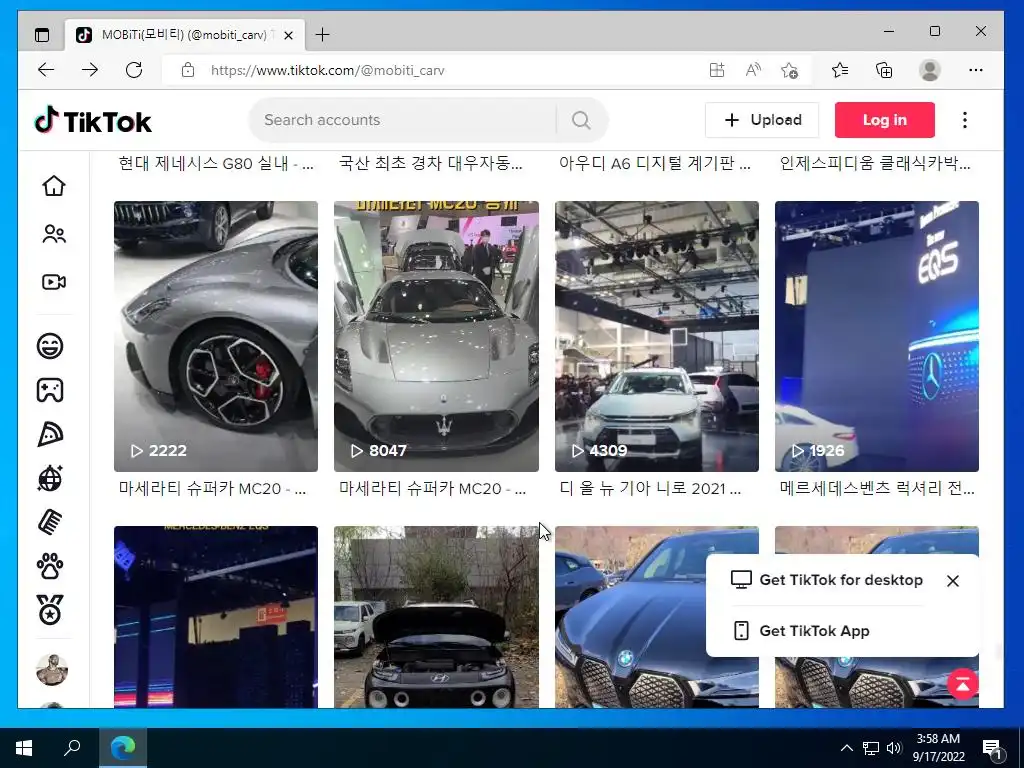Click the search magnifier button
The height and width of the screenshot is (768, 1024).
581,120
